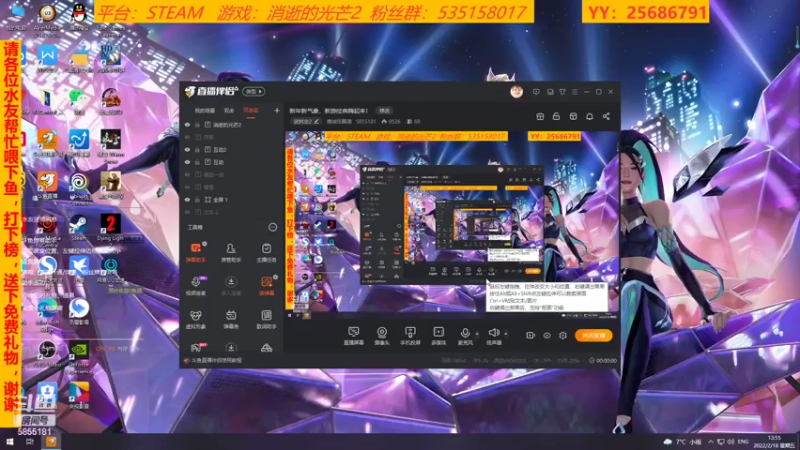Screen dimensions: 800x450
Task: Open the 歌词助手 lyrics tool
Action: click(266, 319)
